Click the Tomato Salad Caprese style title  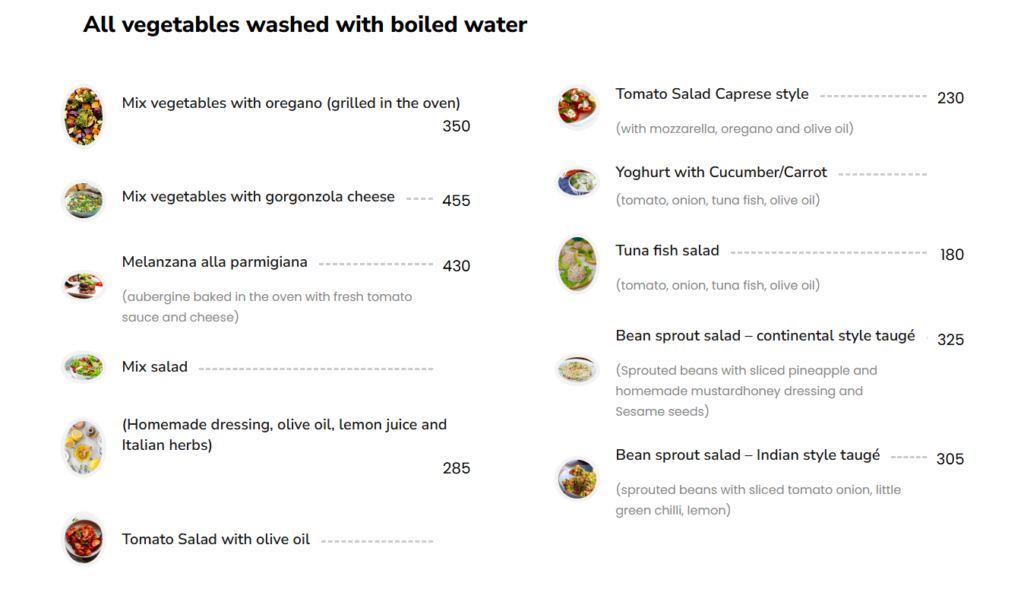(712, 94)
